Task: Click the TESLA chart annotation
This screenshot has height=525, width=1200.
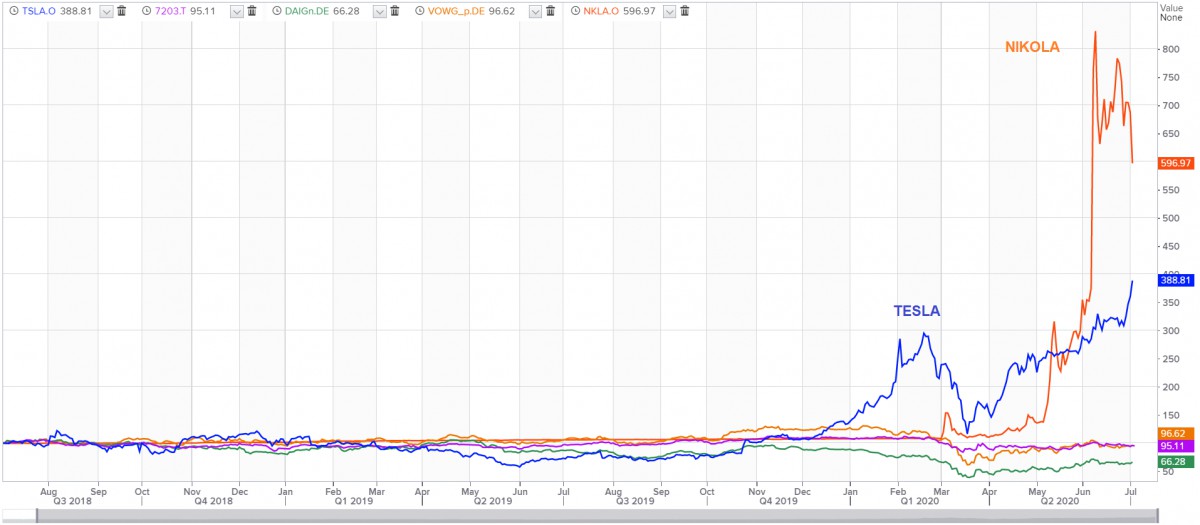Action: pos(917,312)
